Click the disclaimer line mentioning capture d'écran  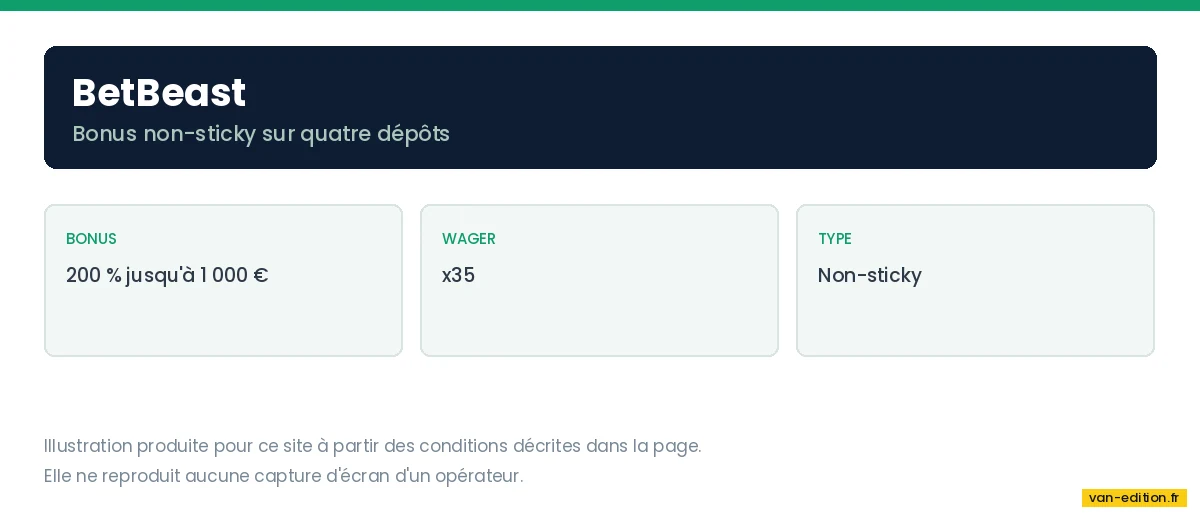click(283, 476)
